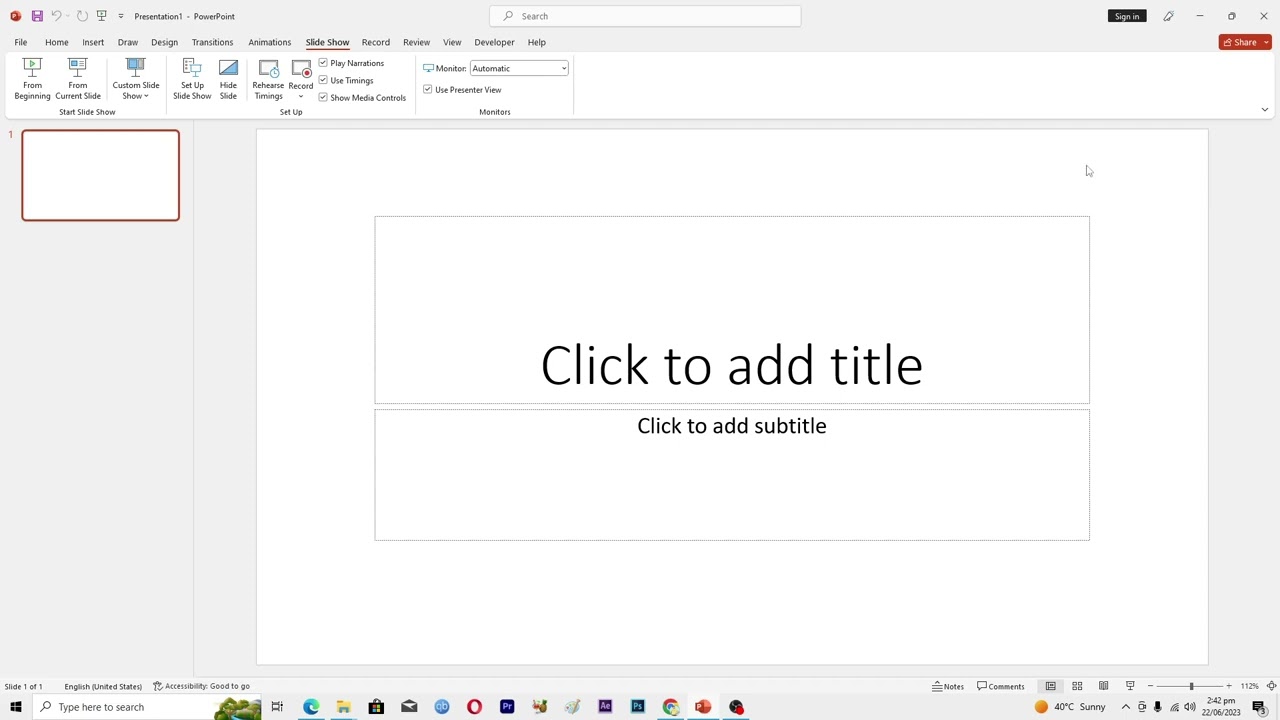
Task: Collapse the ribbon using the chevron
Action: click(x=1264, y=110)
